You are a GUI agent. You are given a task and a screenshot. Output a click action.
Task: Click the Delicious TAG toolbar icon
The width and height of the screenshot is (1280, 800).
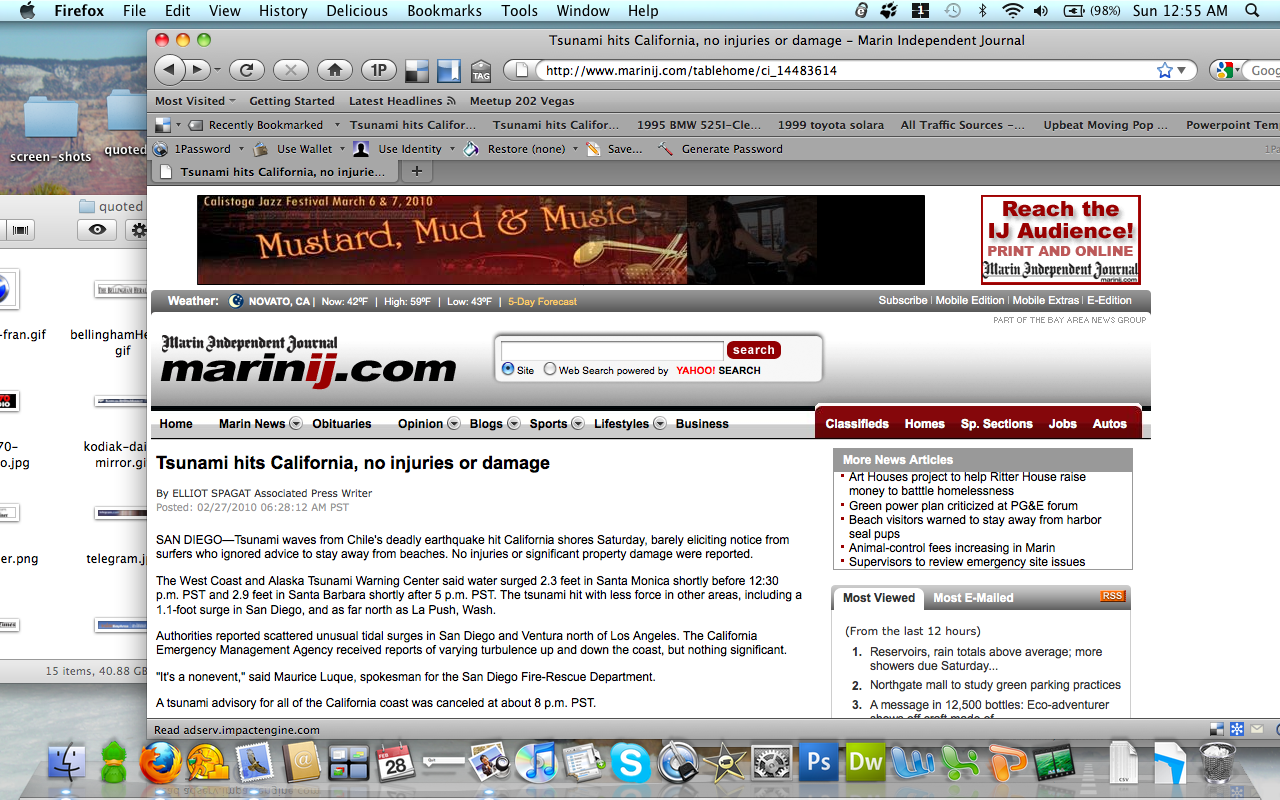481,71
